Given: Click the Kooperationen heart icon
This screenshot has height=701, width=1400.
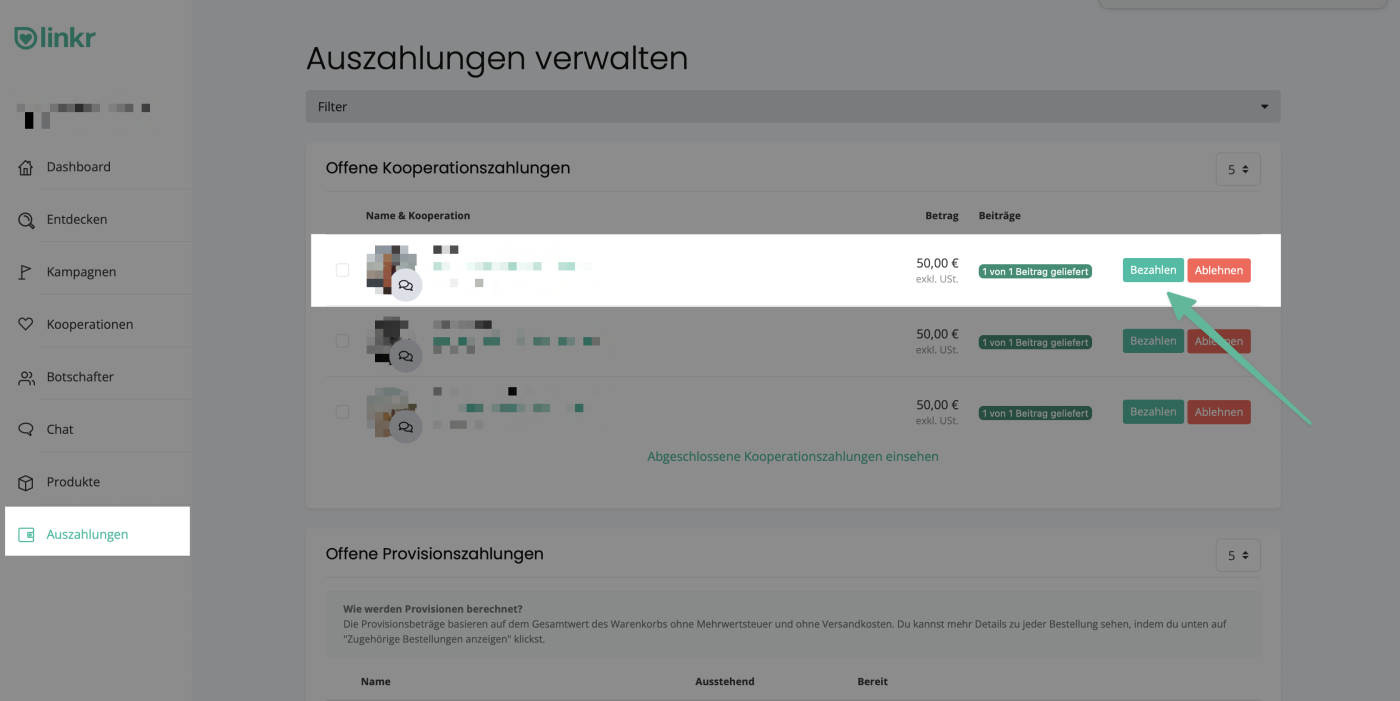Looking at the screenshot, I should [x=26, y=325].
